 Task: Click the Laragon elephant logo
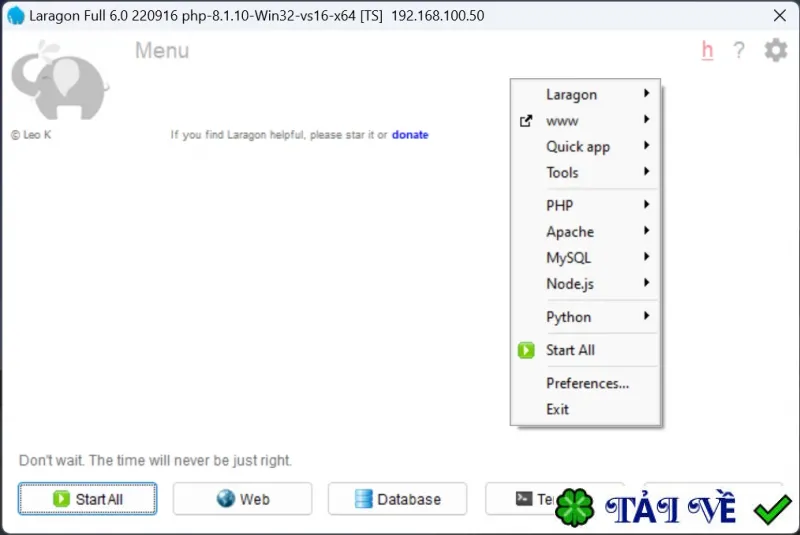click(60, 81)
